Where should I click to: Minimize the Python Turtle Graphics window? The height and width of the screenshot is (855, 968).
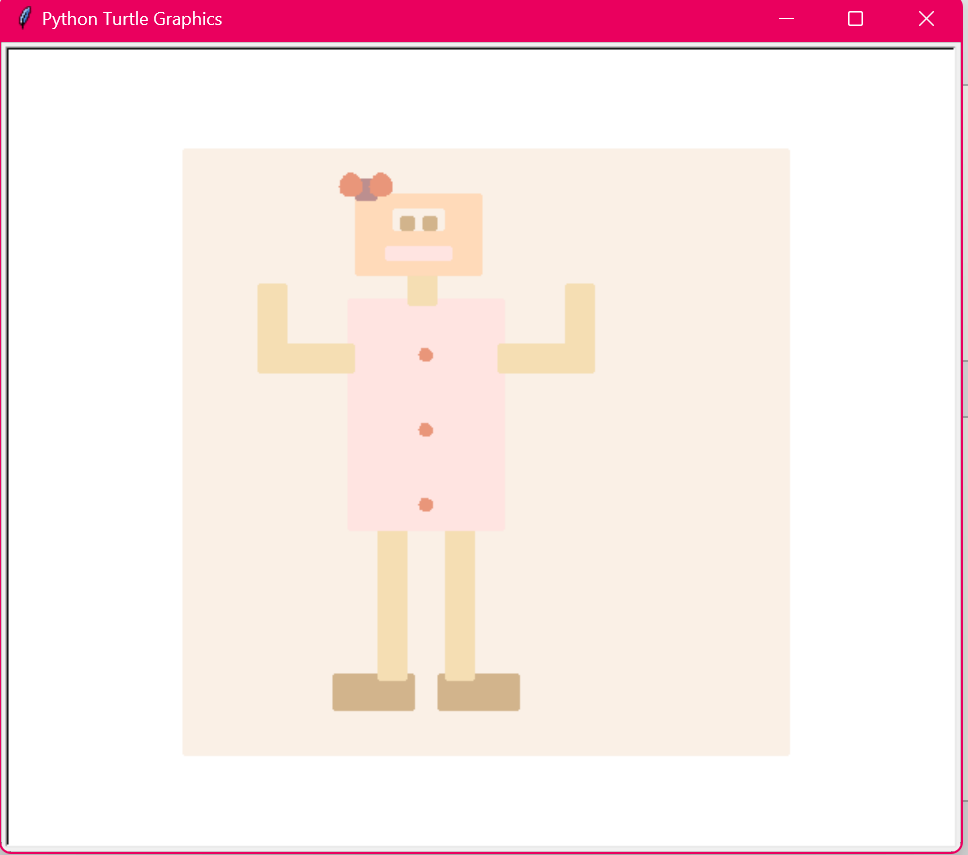(x=786, y=19)
